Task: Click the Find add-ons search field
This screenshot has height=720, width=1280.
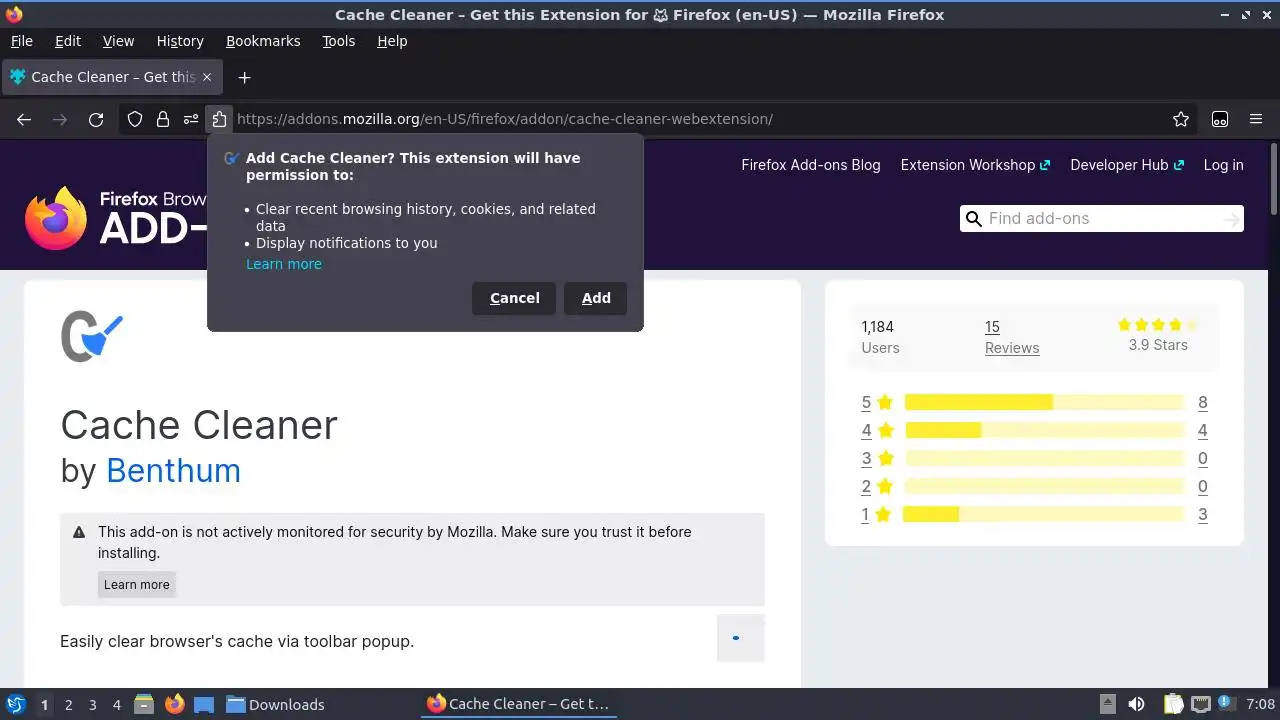Action: coord(1102,219)
